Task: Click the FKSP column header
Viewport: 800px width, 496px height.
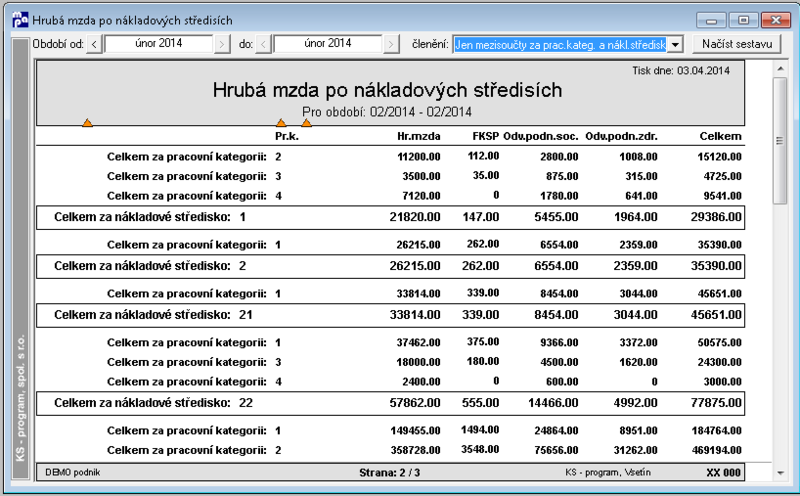Action: 485,136
